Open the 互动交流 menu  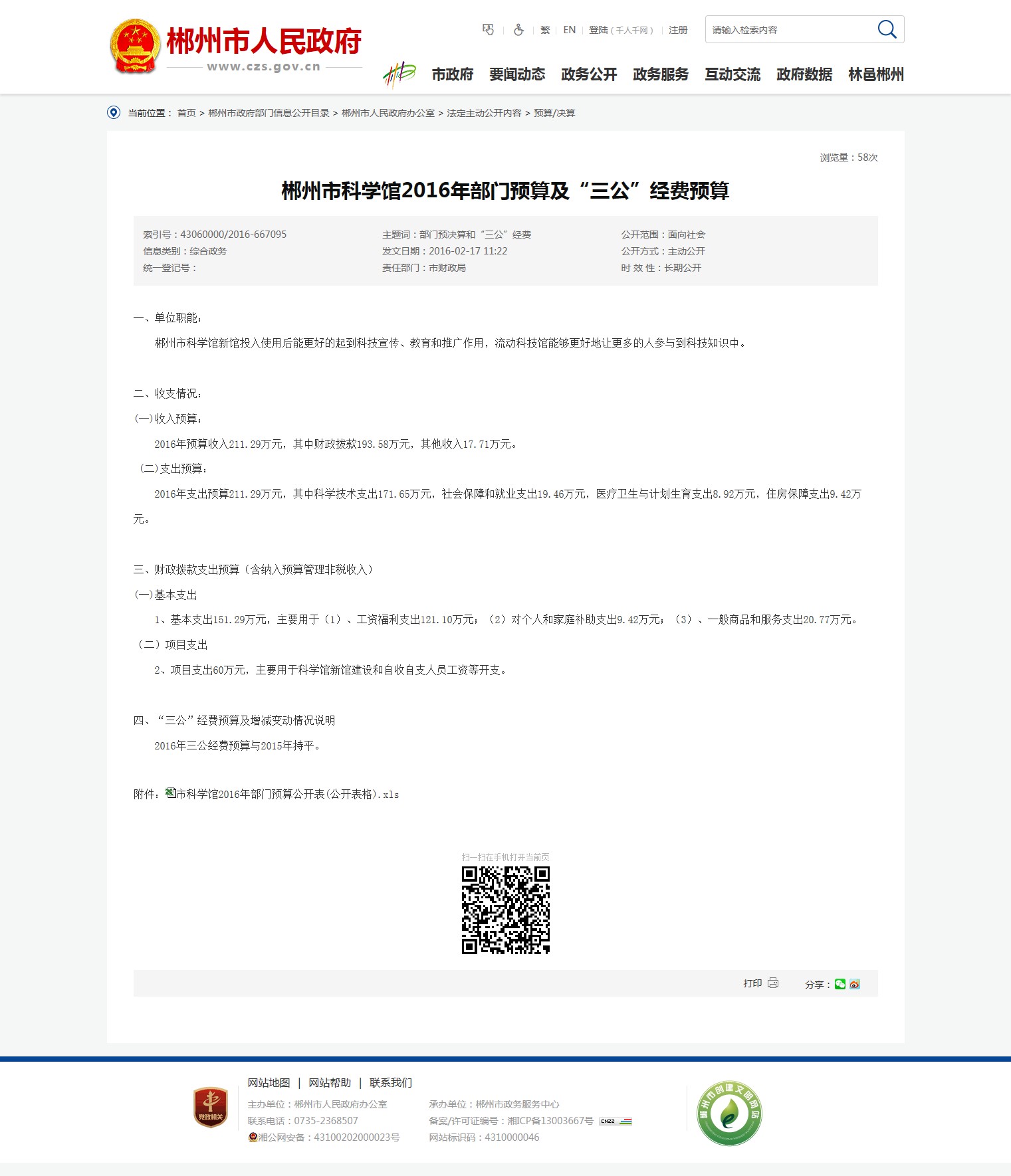point(732,74)
